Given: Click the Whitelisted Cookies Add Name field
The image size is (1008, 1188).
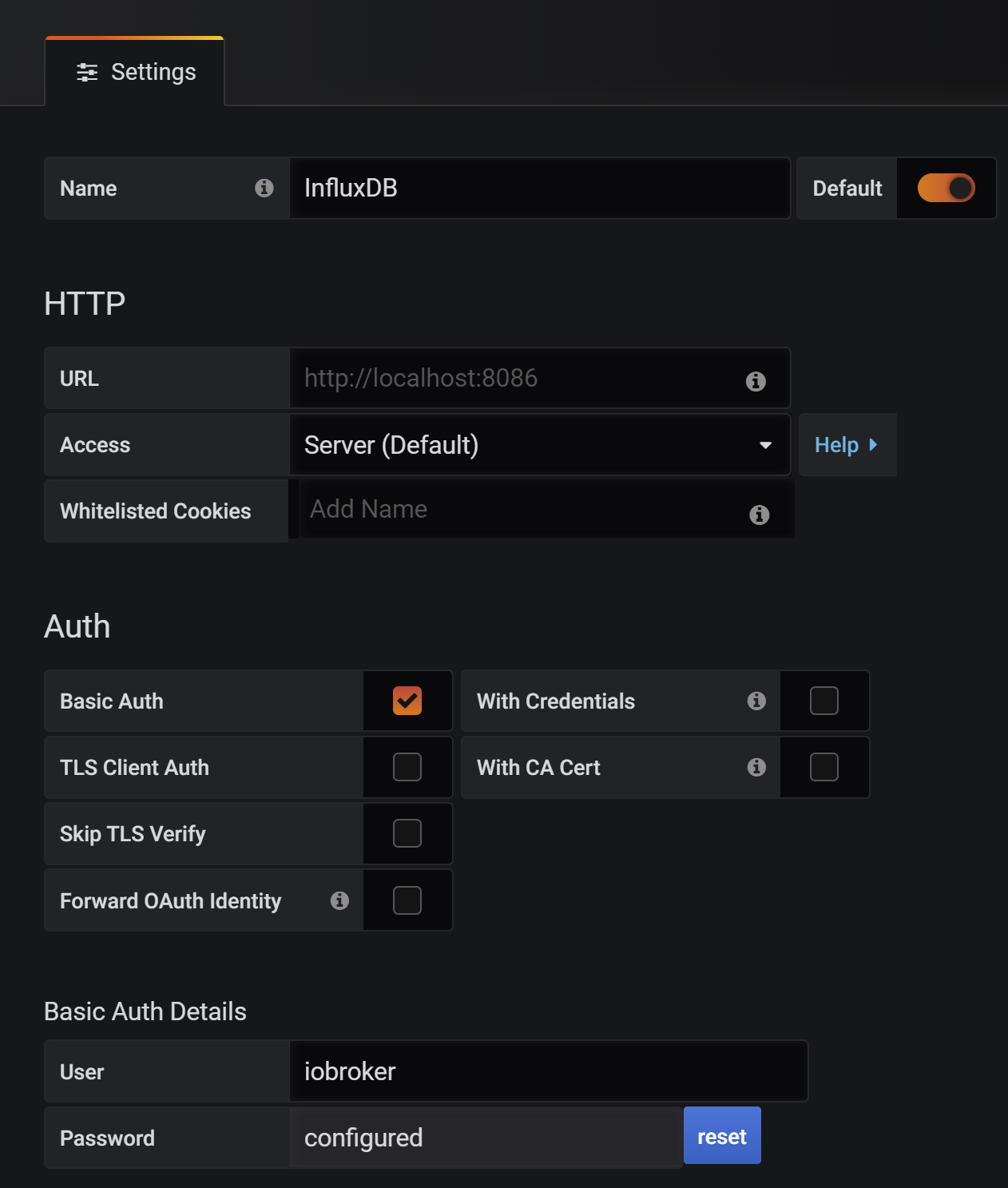Looking at the screenshot, I should [546, 510].
